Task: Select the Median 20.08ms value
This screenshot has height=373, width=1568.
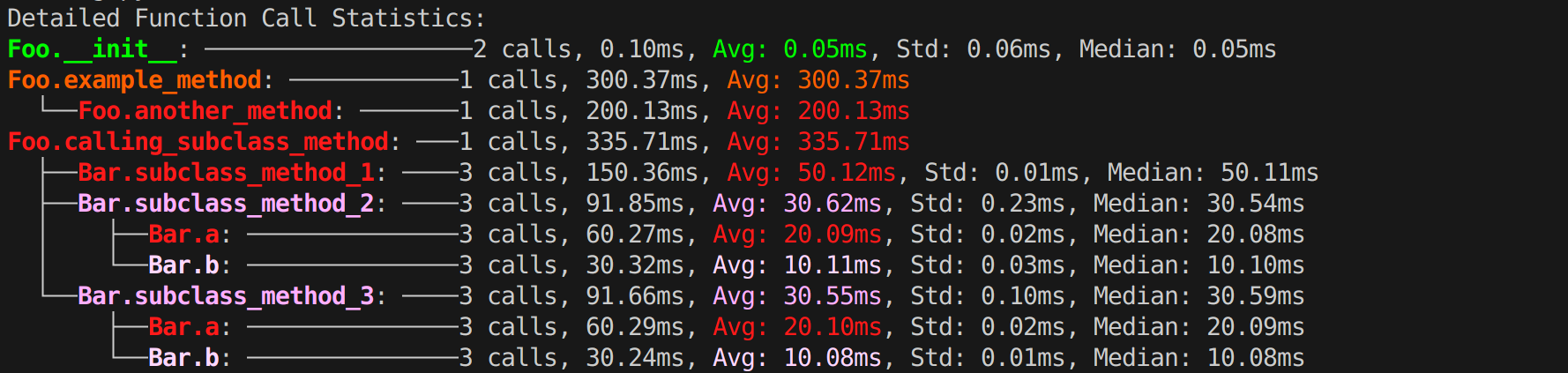Action: click(x=1256, y=235)
